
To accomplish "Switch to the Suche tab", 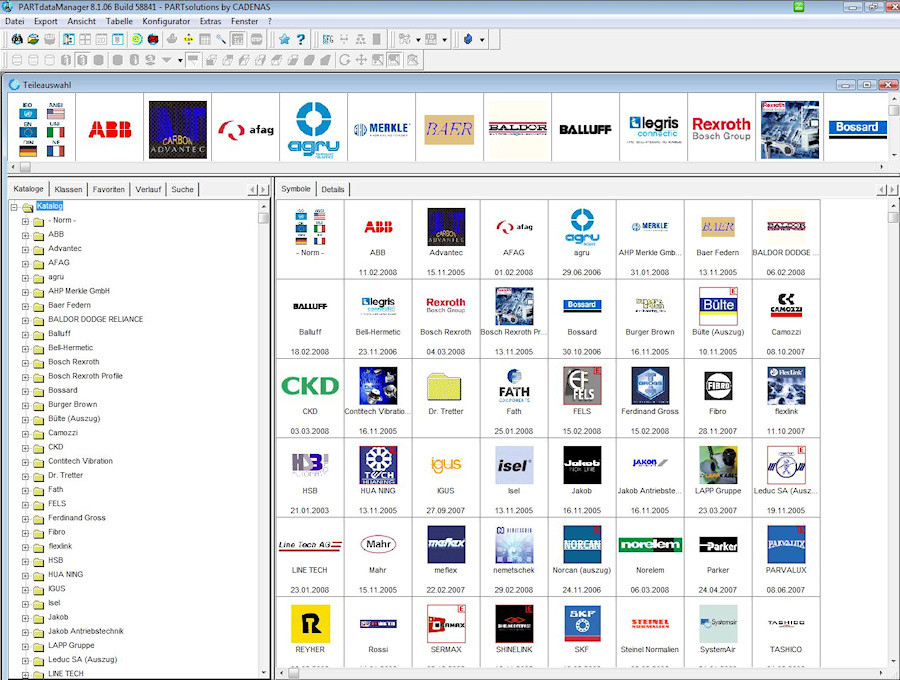I will tap(183, 189).
